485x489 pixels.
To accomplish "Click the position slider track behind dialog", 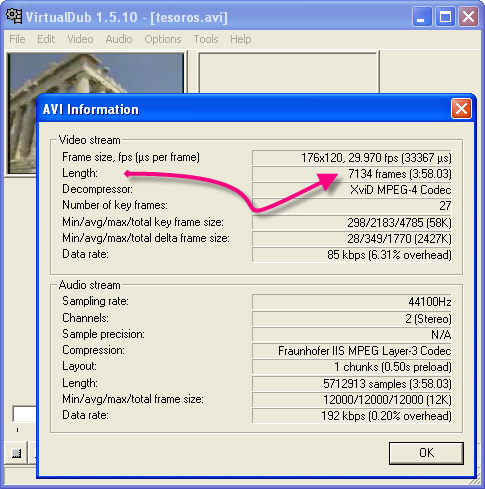I will click(24, 414).
